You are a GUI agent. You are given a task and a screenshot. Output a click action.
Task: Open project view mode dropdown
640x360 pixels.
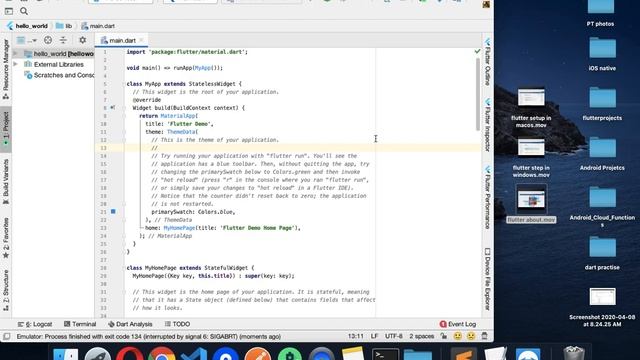(27, 40)
